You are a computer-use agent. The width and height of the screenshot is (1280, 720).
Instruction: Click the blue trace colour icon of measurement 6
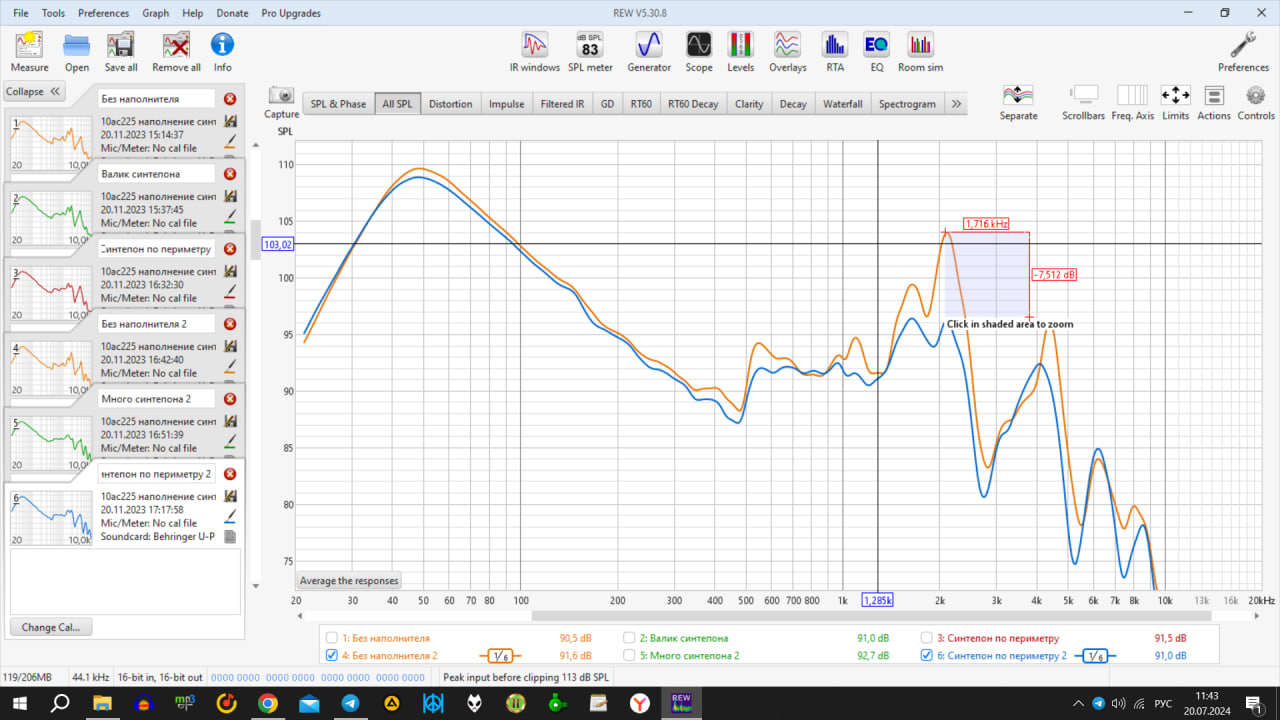pyautogui.click(x=230, y=516)
